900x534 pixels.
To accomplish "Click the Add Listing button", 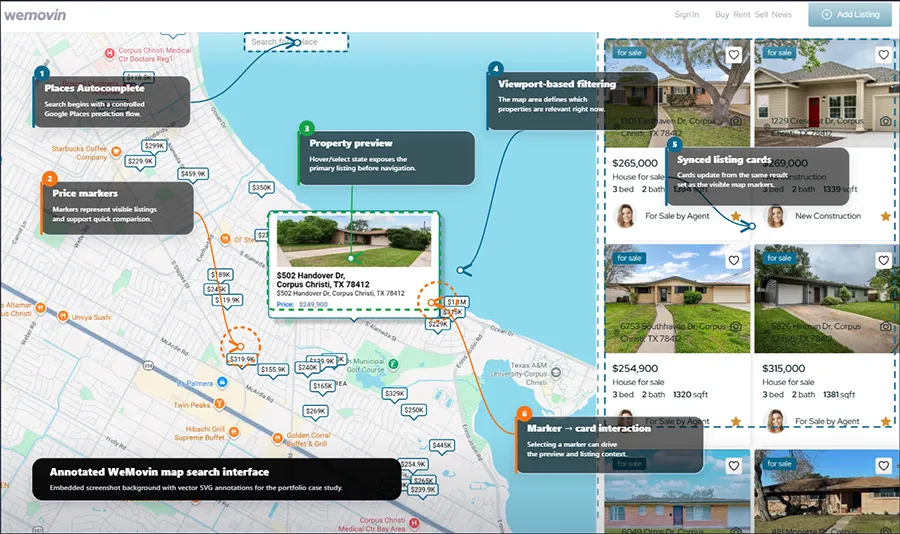I will tap(850, 14).
